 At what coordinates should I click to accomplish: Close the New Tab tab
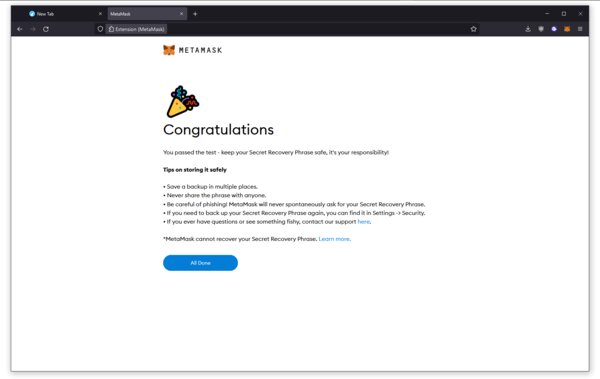click(100, 14)
